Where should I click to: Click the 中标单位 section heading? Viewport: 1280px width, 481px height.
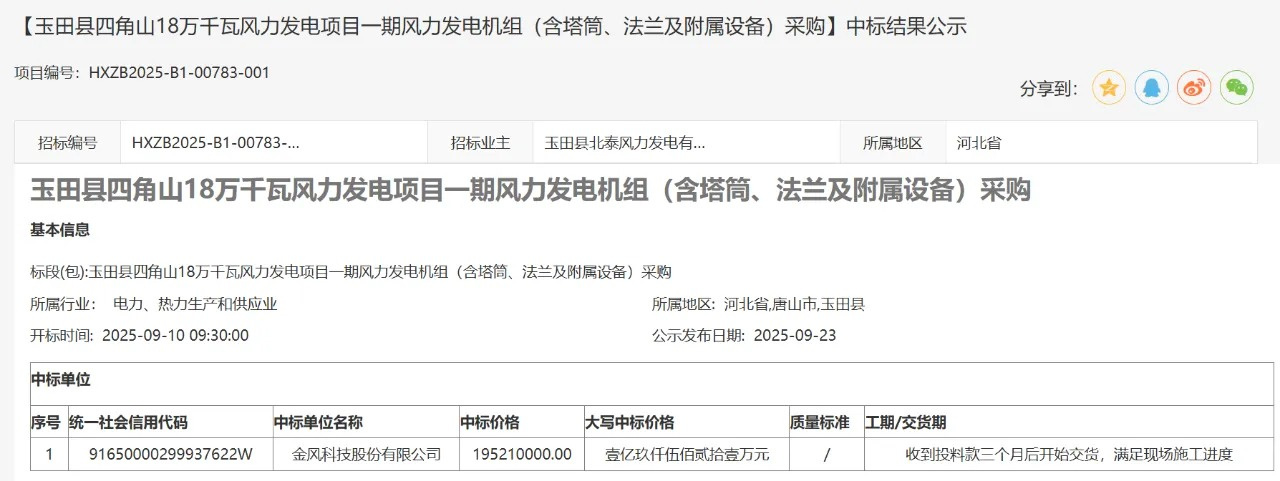61,380
